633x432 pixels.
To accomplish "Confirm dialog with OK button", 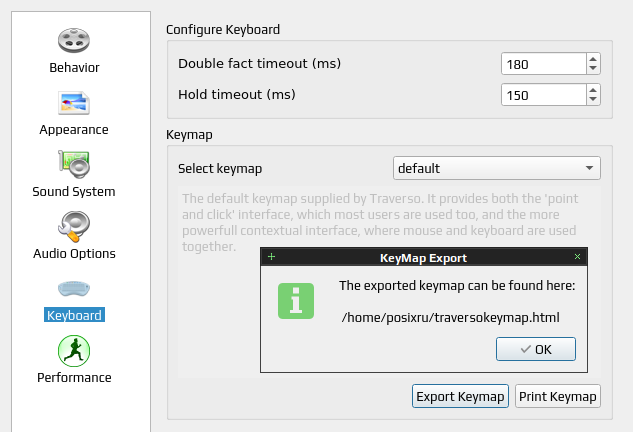I will point(536,349).
